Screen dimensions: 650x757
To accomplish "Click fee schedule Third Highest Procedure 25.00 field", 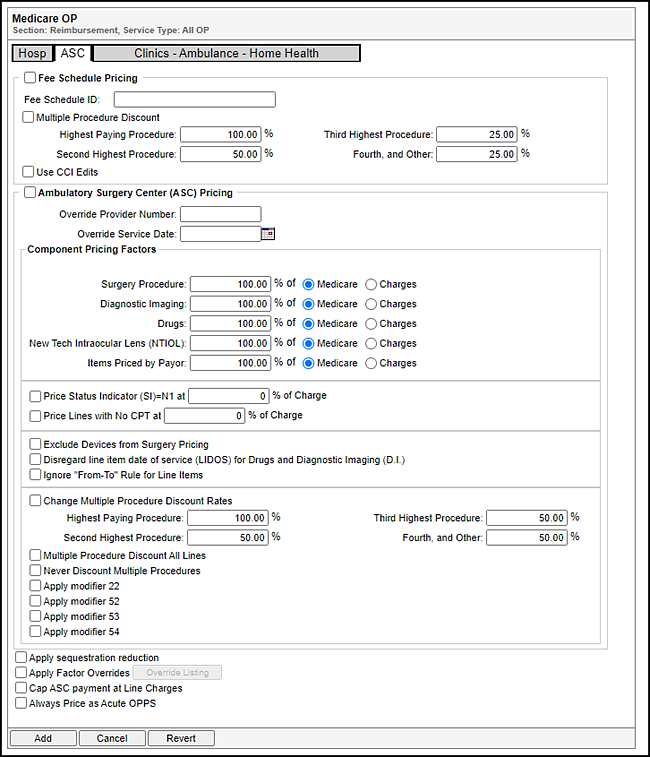I will (x=477, y=135).
